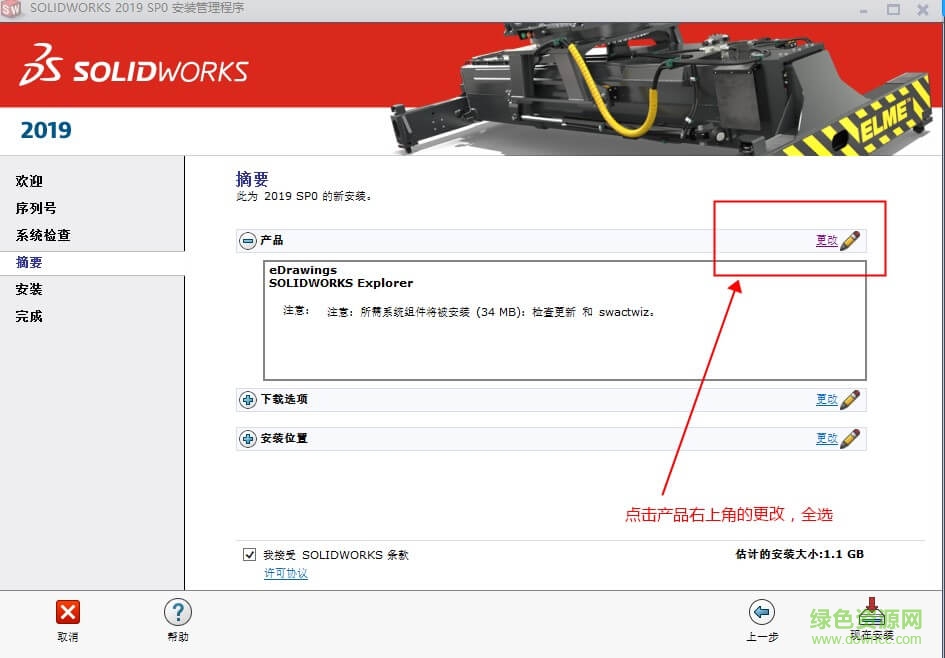Click the pencil icon beside 安装位置 更改

tap(850, 439)
